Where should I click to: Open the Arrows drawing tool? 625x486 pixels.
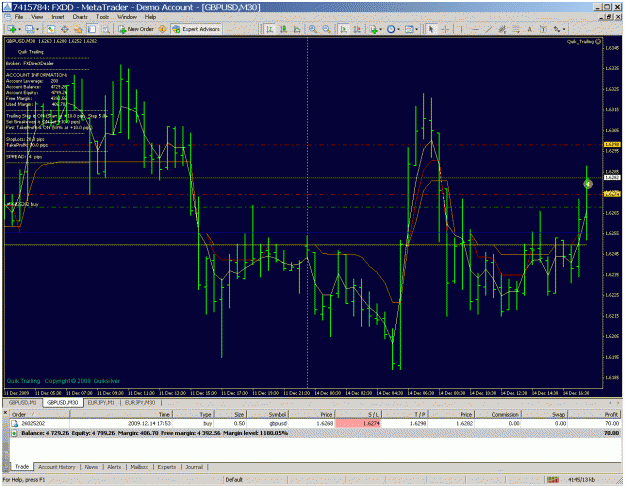557,29
